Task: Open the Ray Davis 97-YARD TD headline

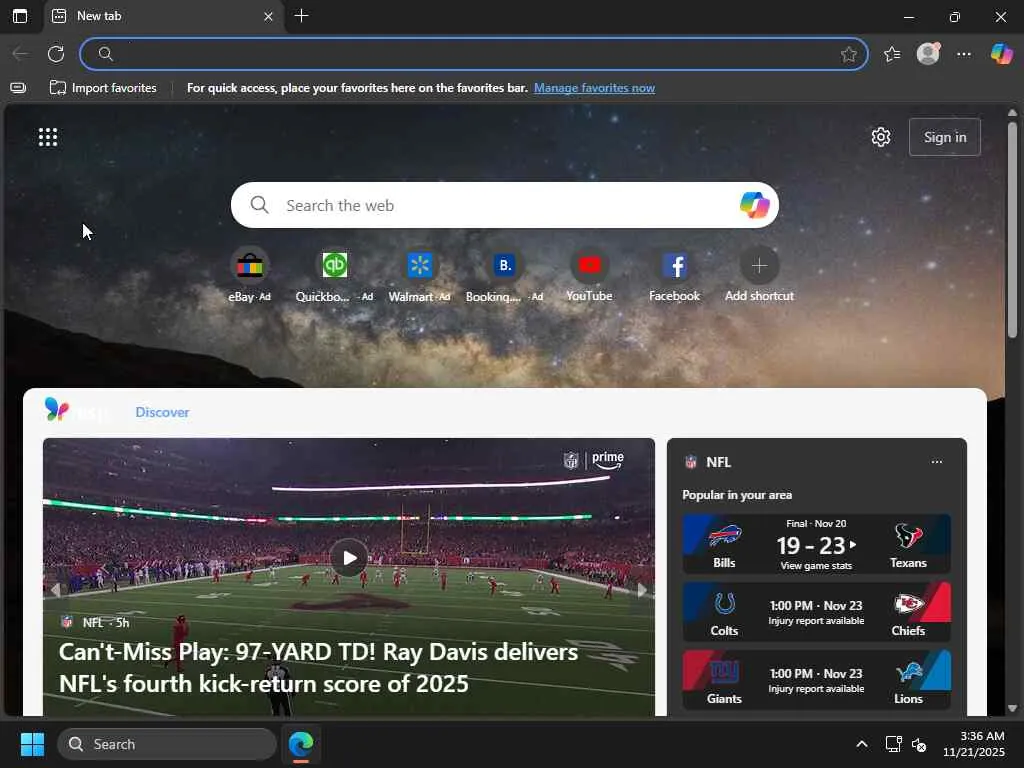Action: 319,667
